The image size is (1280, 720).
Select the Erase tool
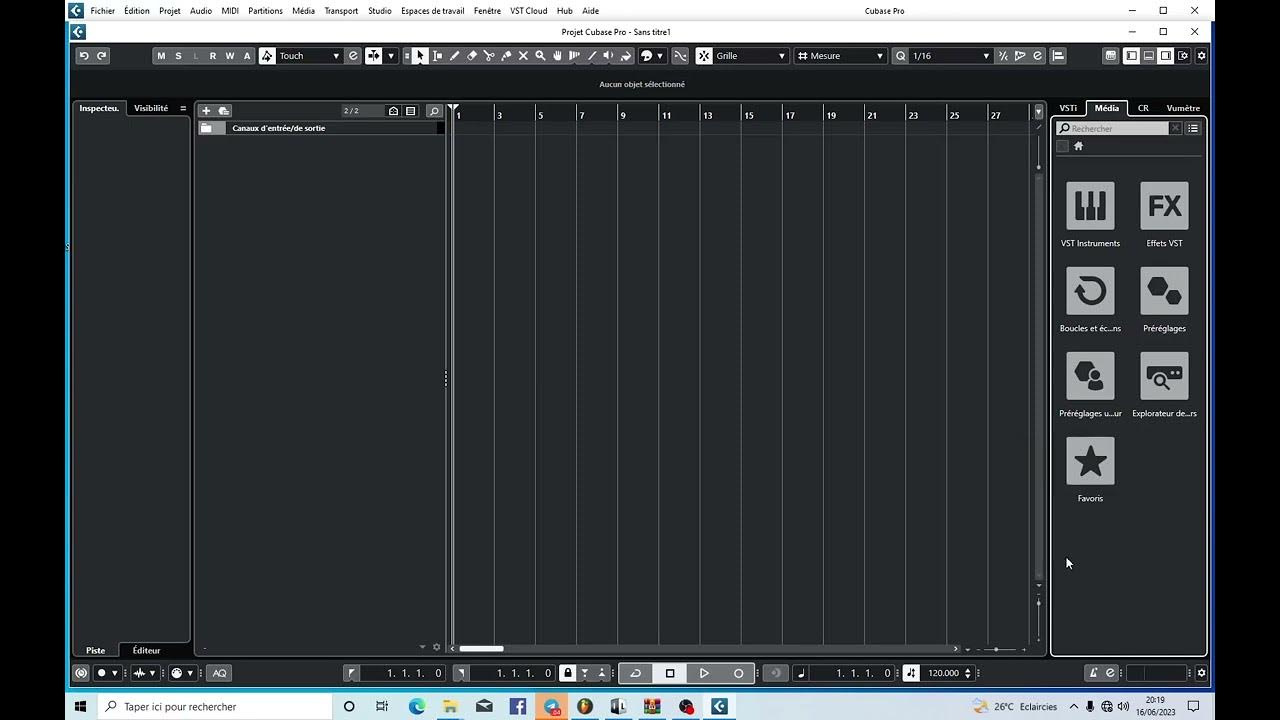click(472, 56)
